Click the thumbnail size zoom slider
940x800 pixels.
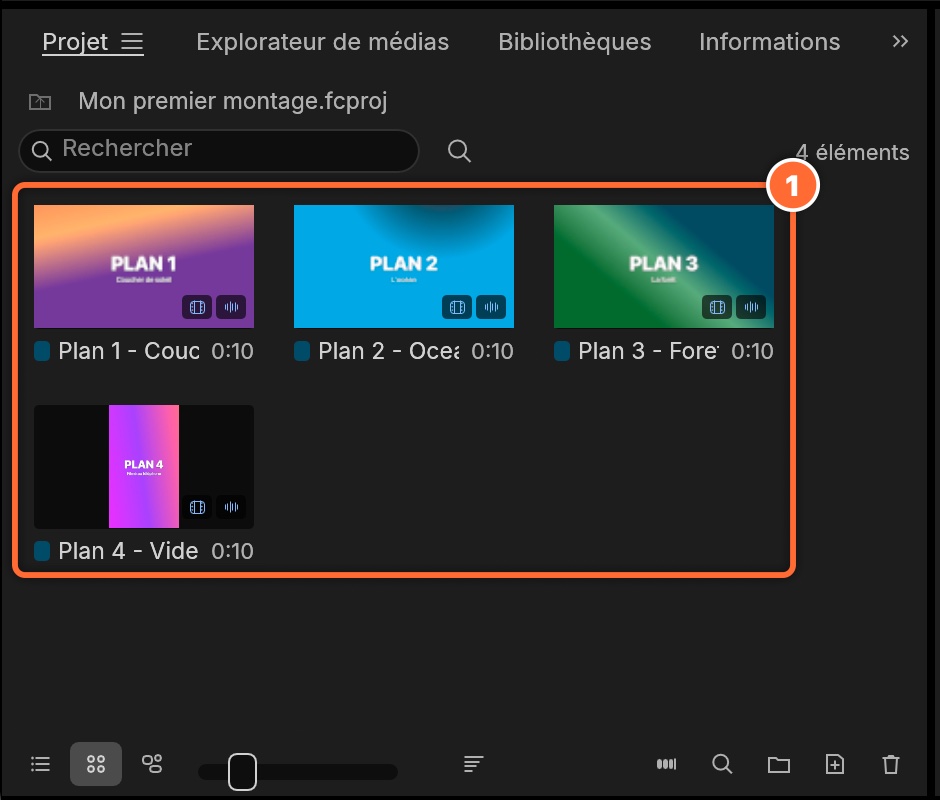tap(297, 772)
